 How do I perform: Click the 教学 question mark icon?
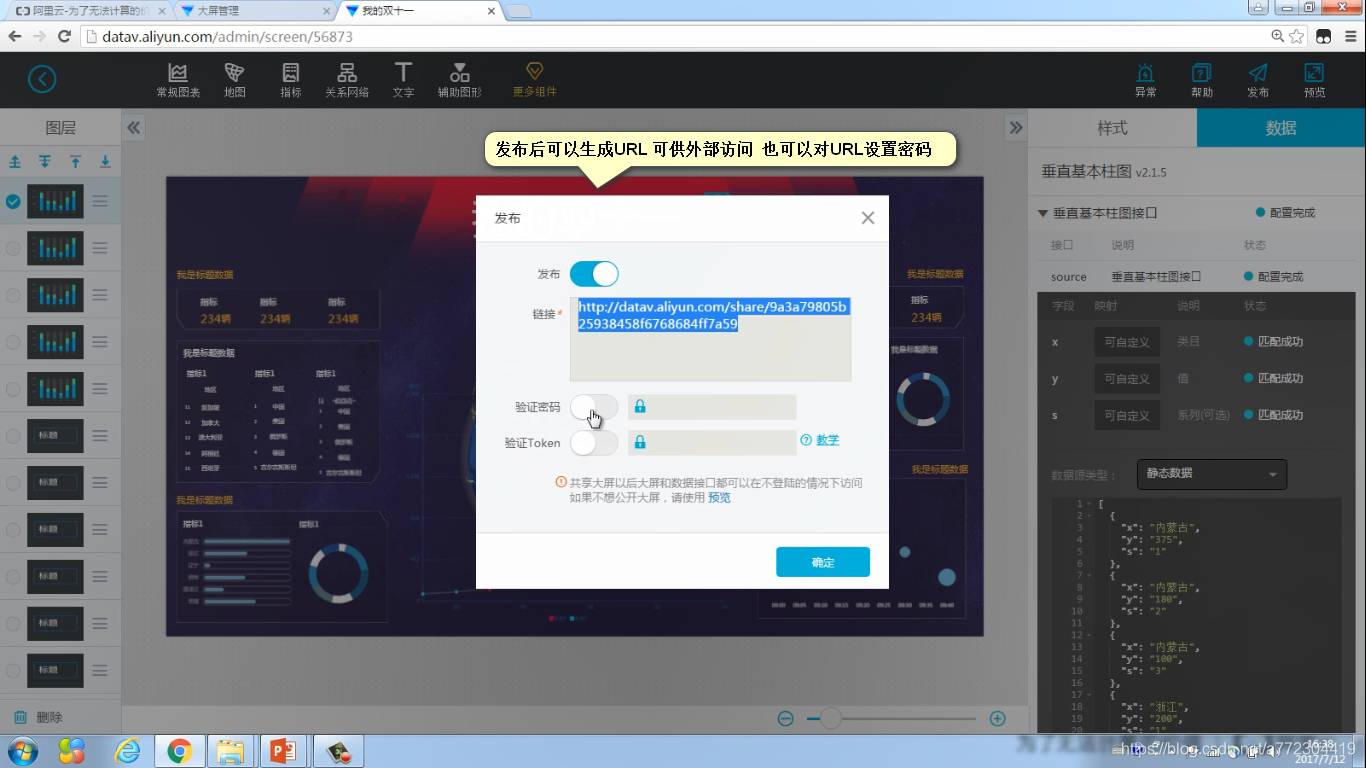[x=806, y=440]
